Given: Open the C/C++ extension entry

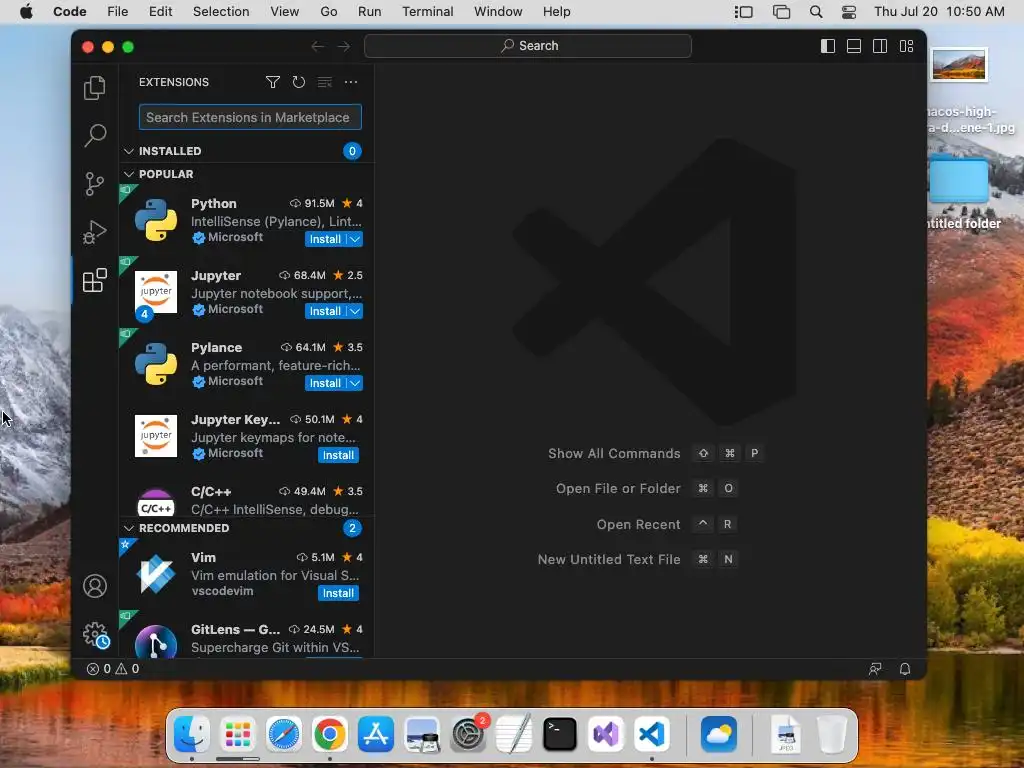Looking at the screenshot, I should pos(247,499).
